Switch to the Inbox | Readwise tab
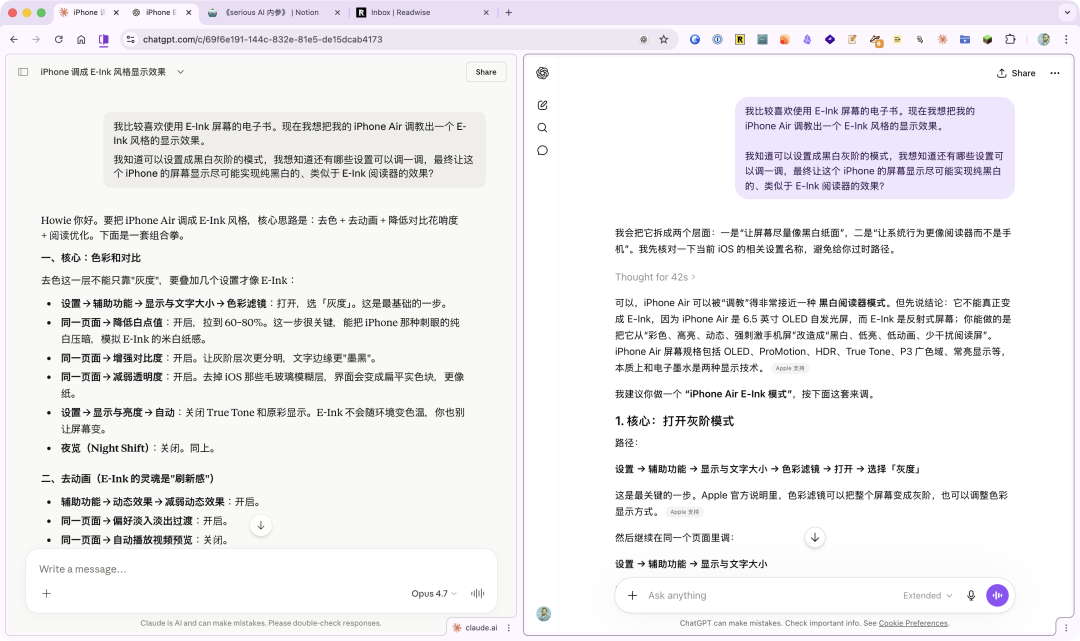 422,12
